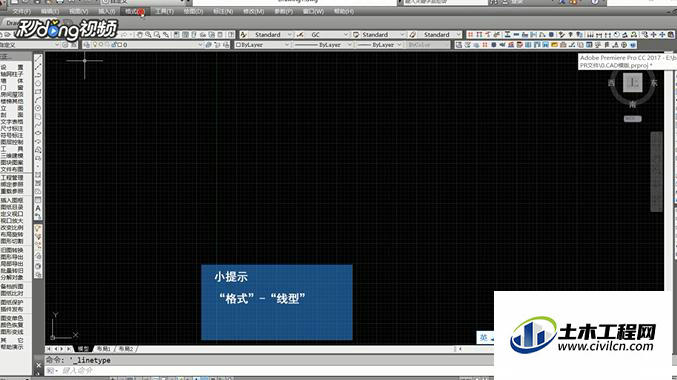
Task: Click the 英 input method indicator
Action: click(484, 338)
